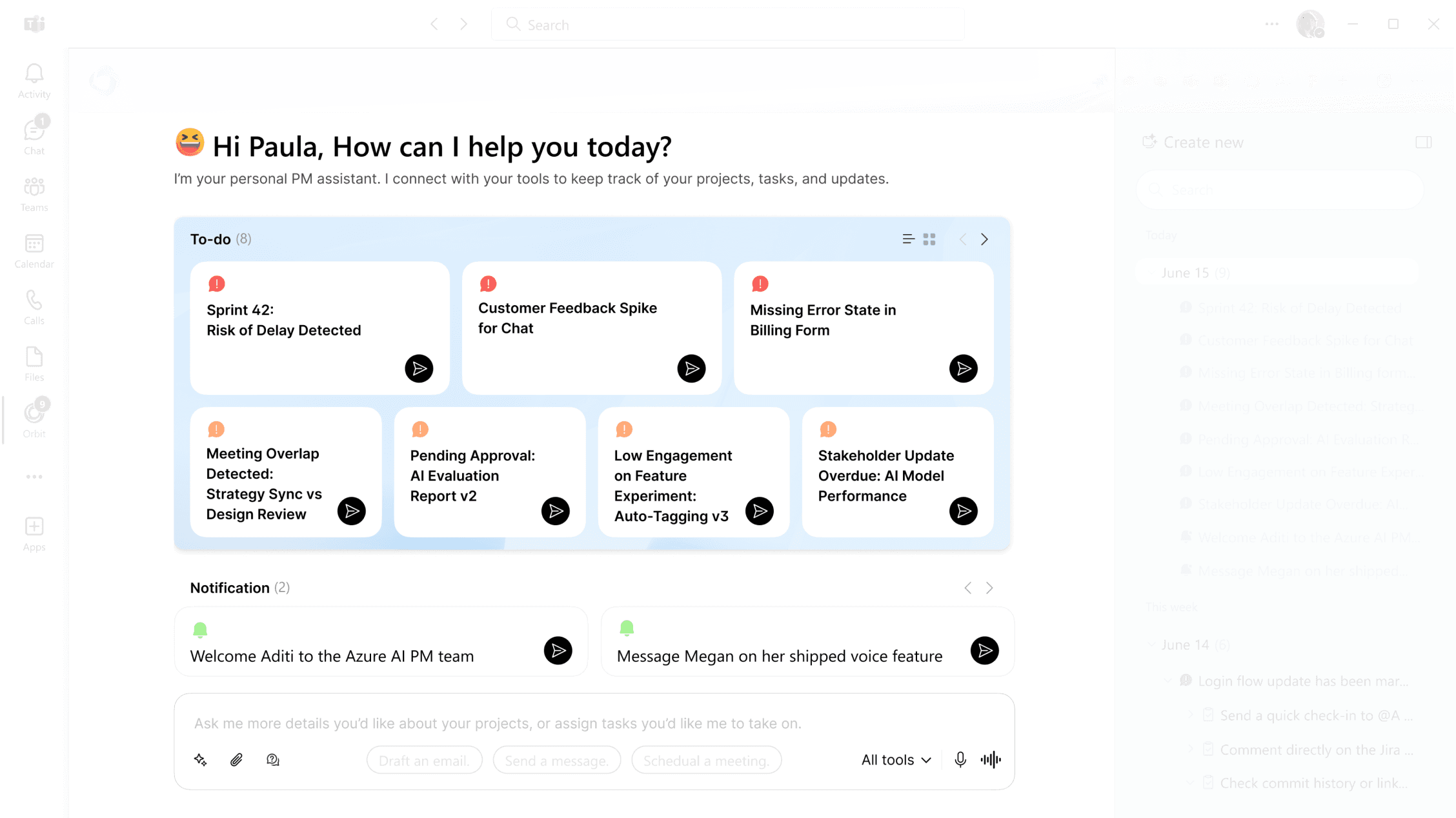This screenshot has width=1456, height=818.
Task: Open the Chat tab in sidebar
Action: (x=34, y=137)
